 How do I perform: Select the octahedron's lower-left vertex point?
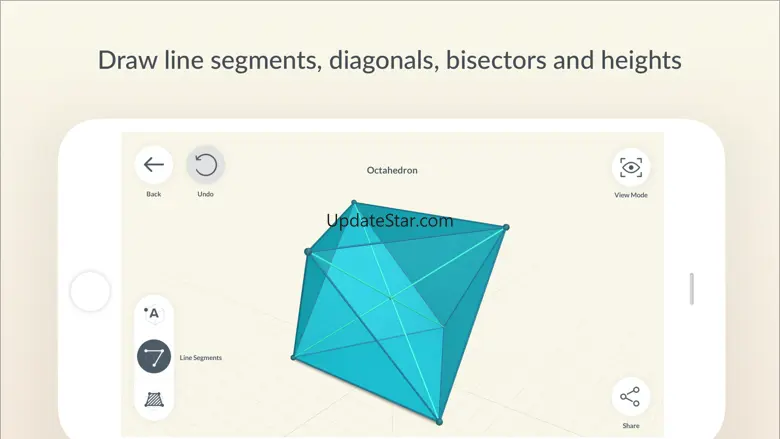tap(293, 357)
